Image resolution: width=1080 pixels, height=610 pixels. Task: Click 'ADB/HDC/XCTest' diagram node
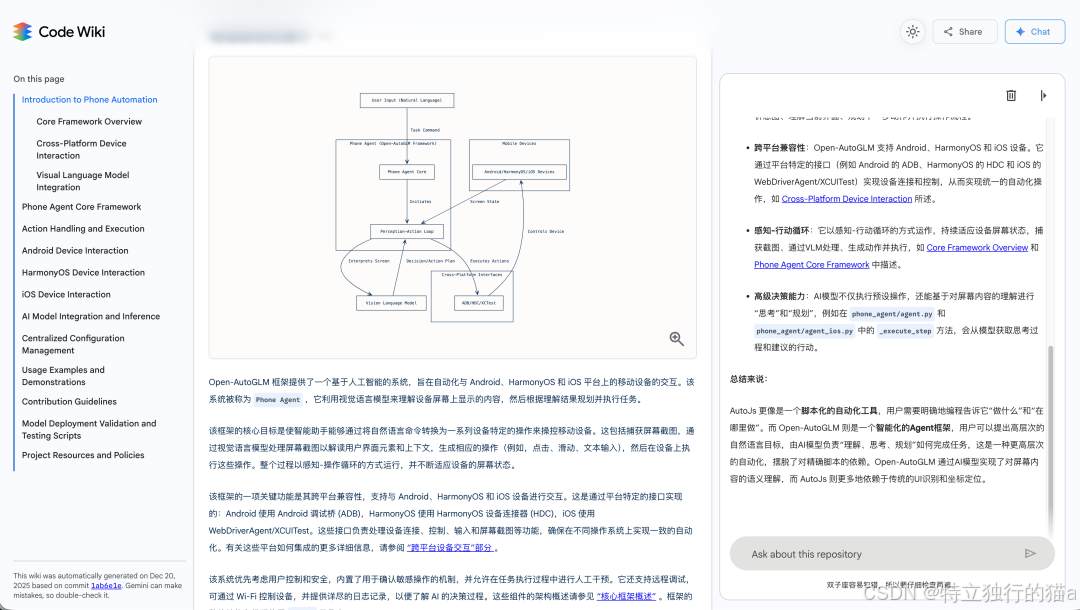(479, 303)
